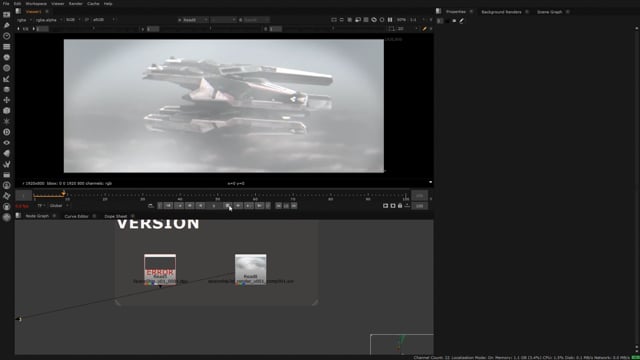The width and height of the screenshot is (640, 360).
Task: Open the wipe mode dropdown between A and B inputs
Action: click(223, 20)
